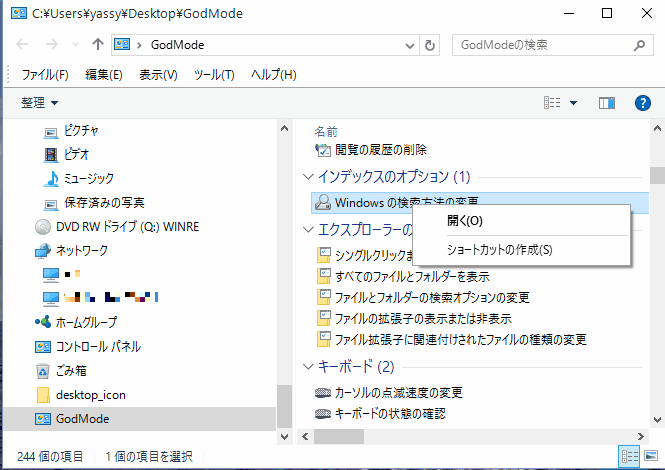Collapse the キーボード (2) group

point(308,366)
